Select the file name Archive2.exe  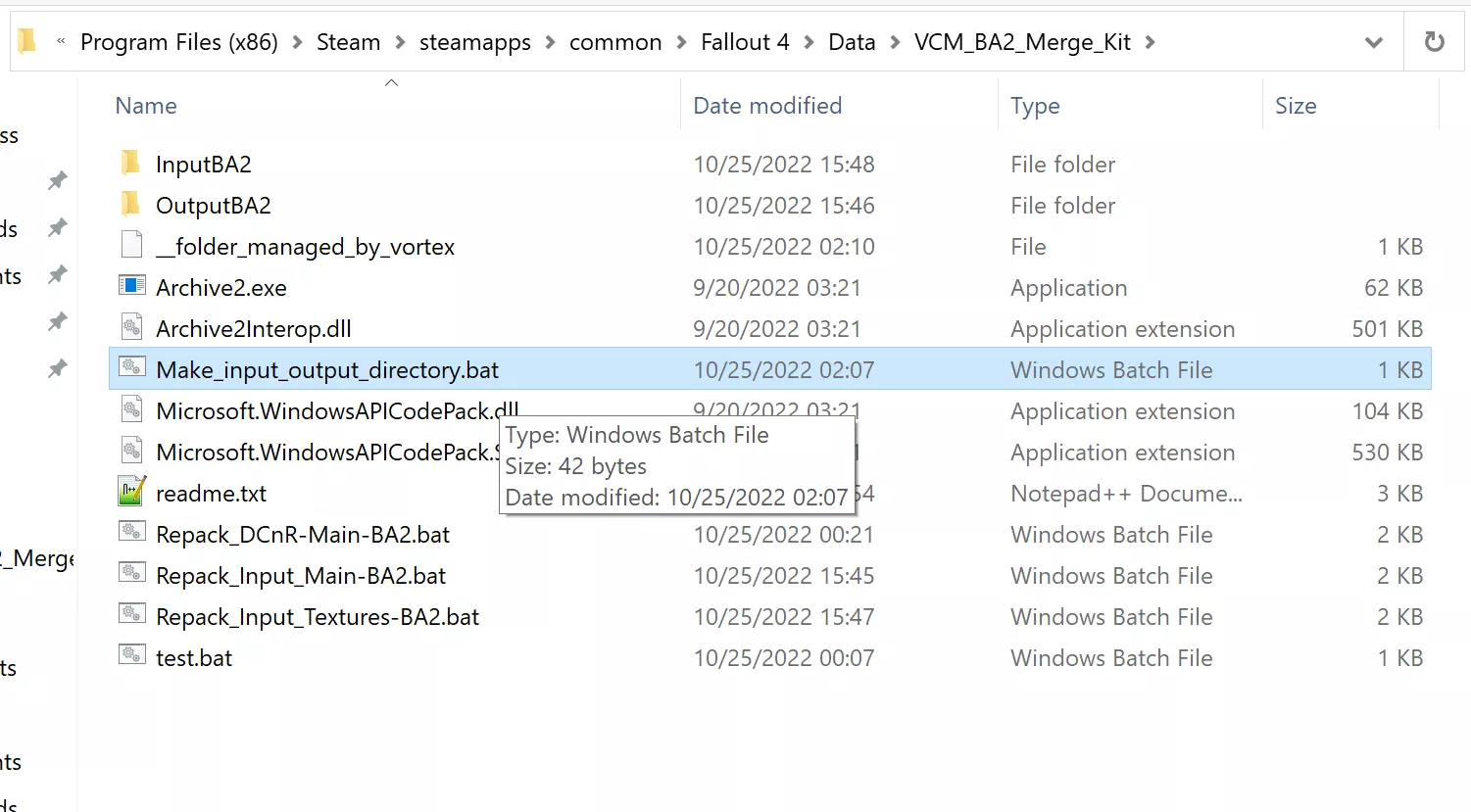click(221, 287)
